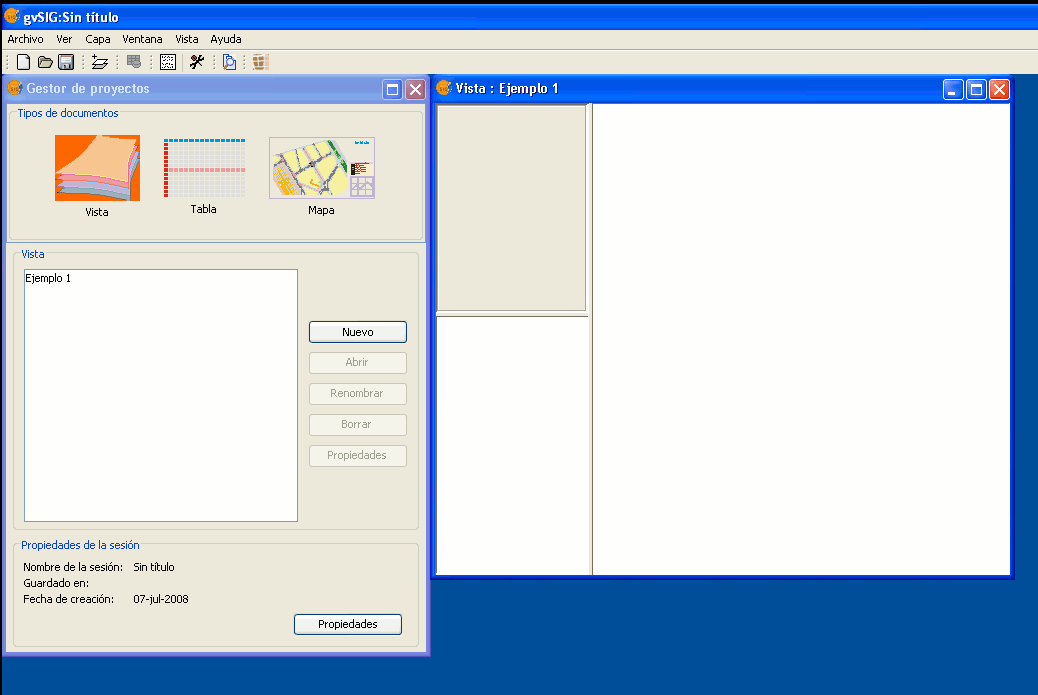Open the Ayuda menu
Image resolution: width=1038 pixels, height=695 pixels.
(x=226, y=39)
